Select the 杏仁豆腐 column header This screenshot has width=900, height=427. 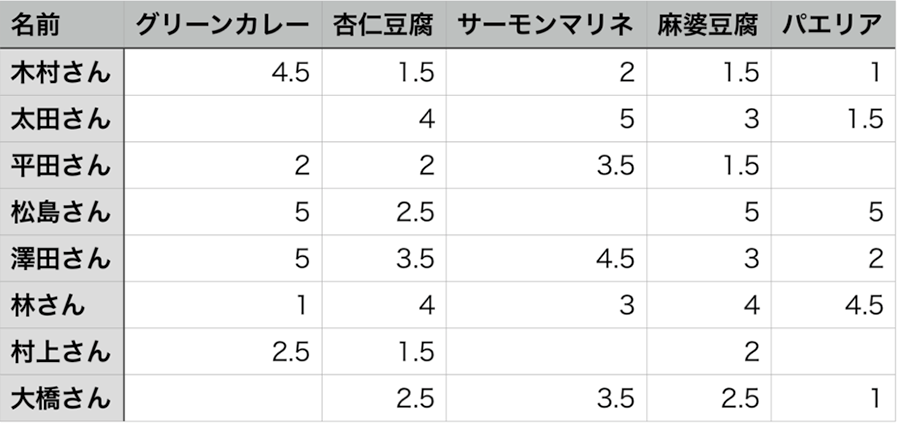[x=384, y=25]
